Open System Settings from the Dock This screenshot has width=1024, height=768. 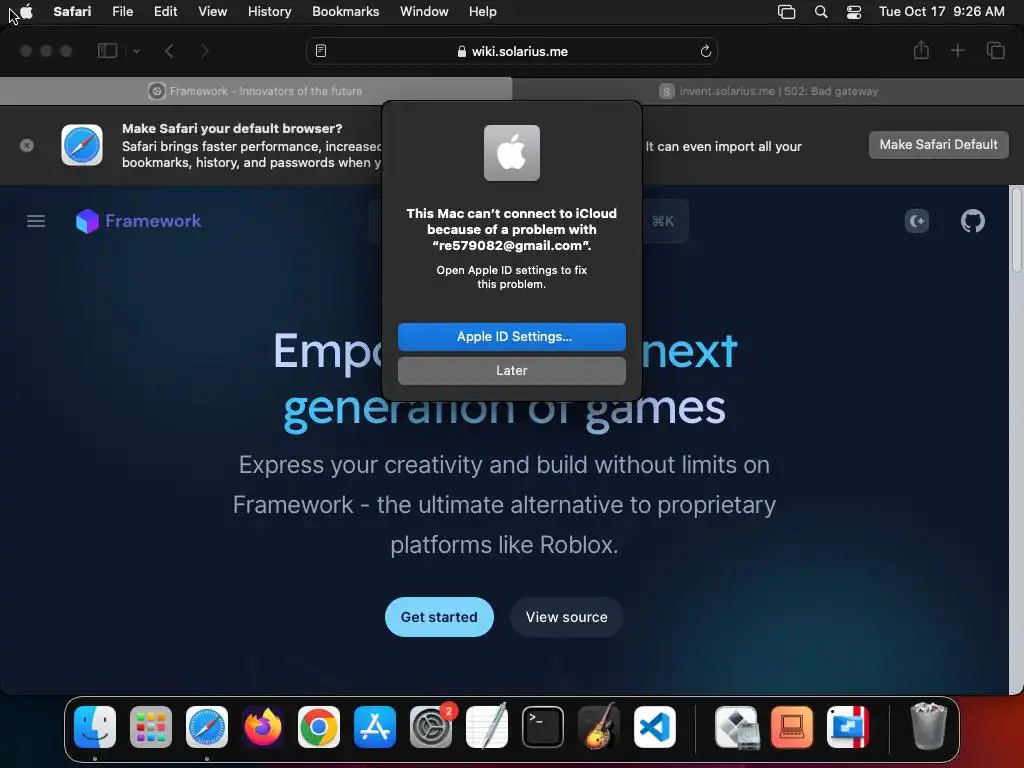(x=431, y=727)
